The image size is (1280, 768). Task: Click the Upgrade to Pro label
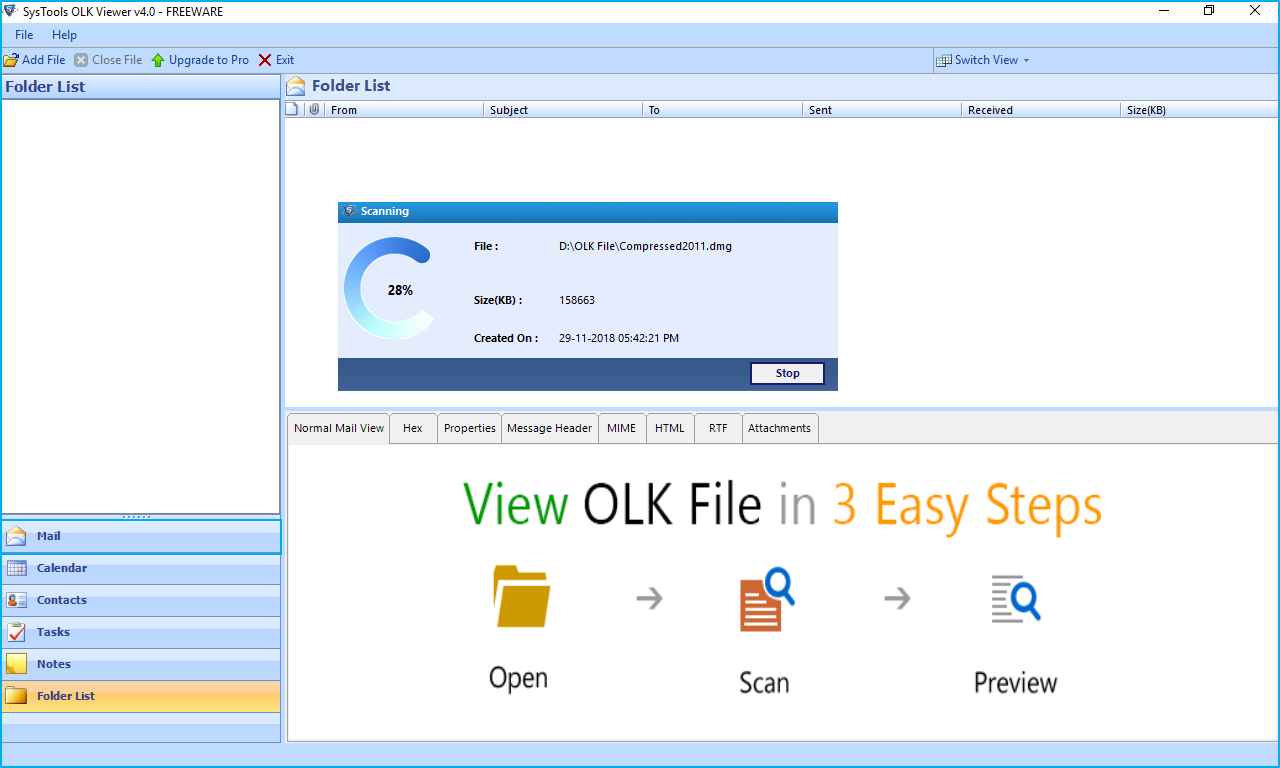click(x=209, y=60)
